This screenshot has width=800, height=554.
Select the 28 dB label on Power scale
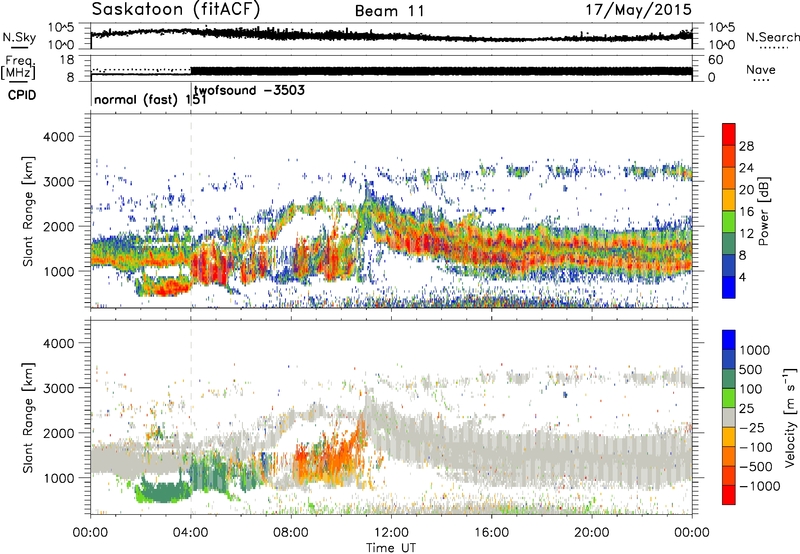[x=746, y=146]
